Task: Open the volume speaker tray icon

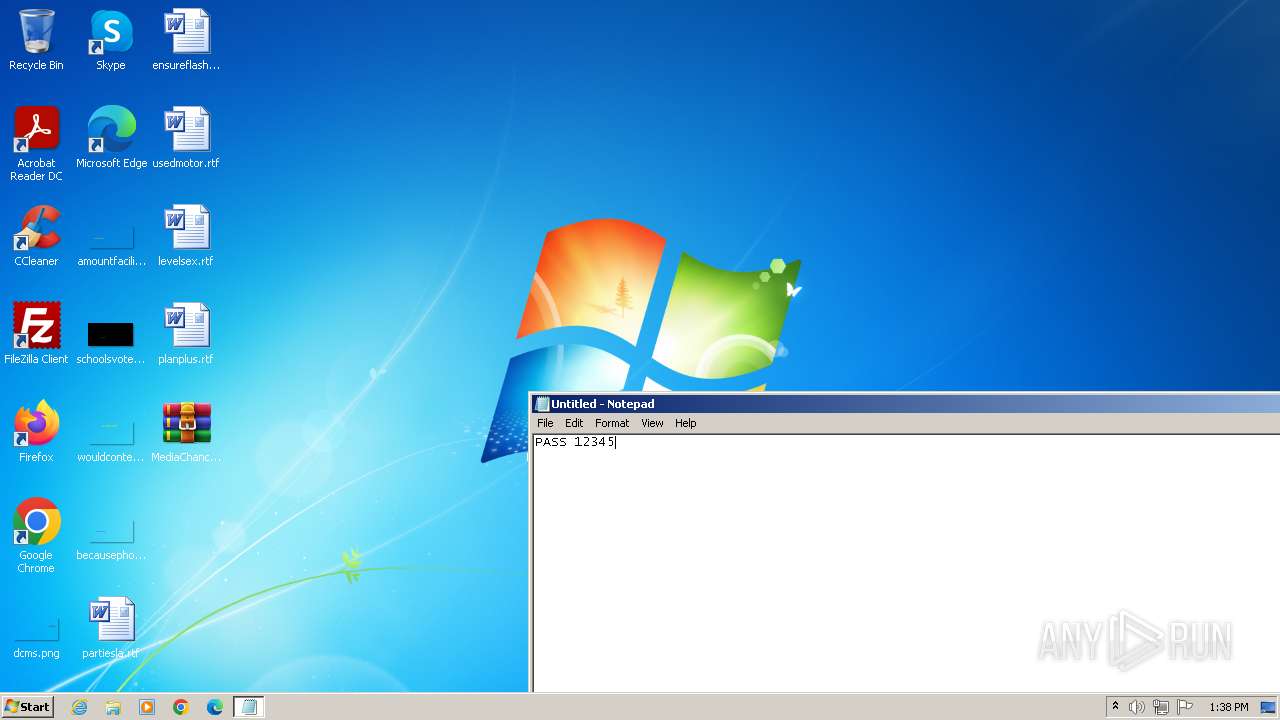Action: (x=1137, y=707)
